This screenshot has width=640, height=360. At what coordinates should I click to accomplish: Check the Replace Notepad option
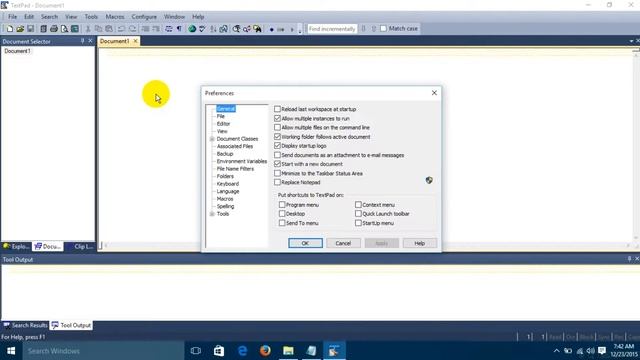click(278, 182)
